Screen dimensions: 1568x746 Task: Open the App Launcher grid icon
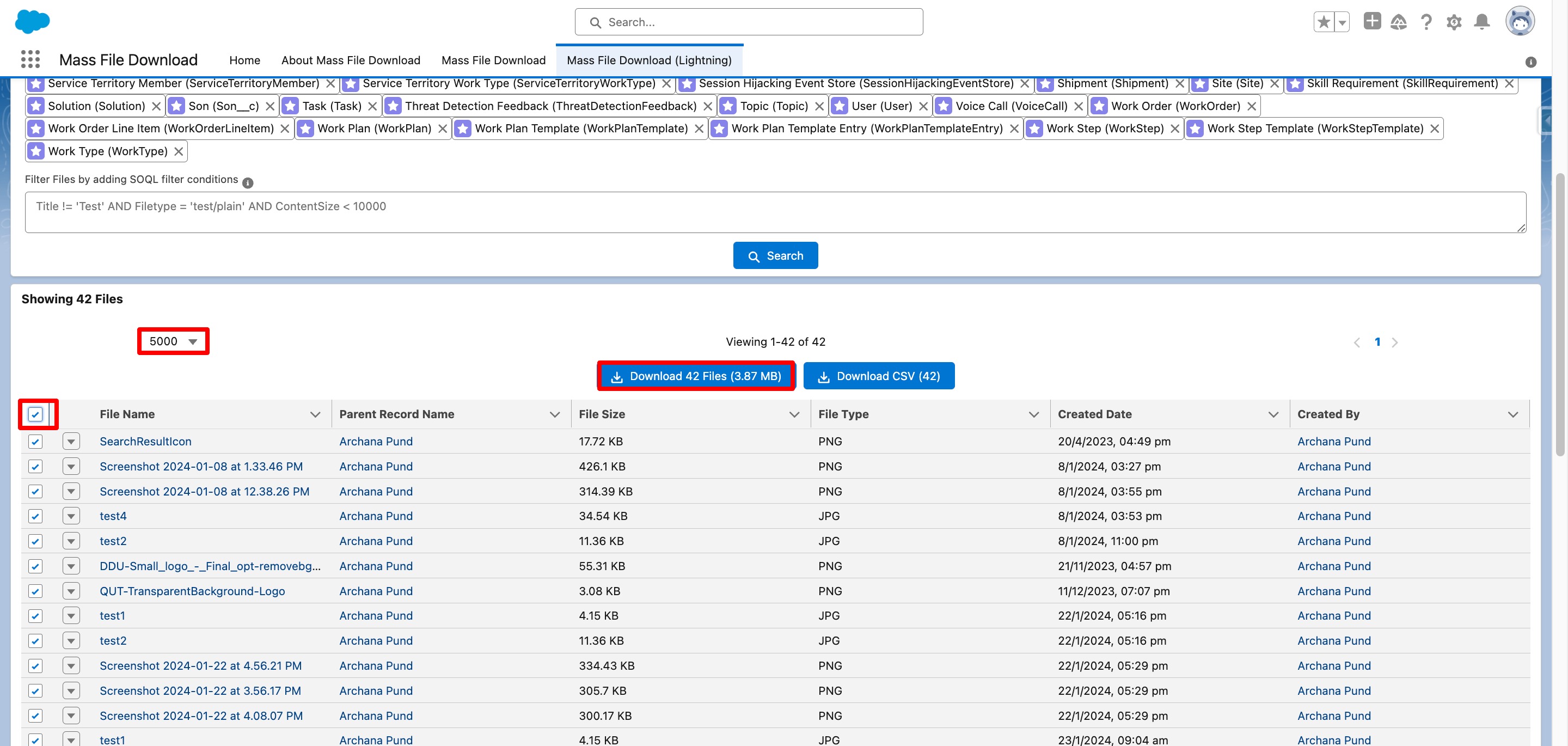click(30, 59)
